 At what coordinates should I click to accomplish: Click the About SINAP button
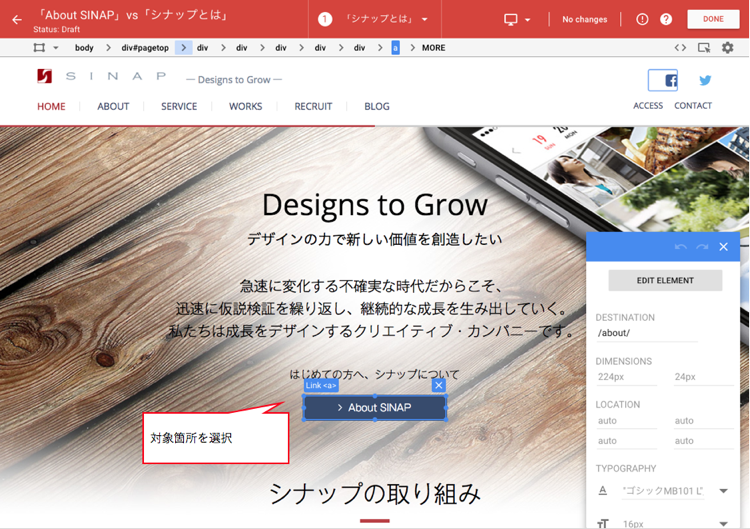click(x=375, y=408)
